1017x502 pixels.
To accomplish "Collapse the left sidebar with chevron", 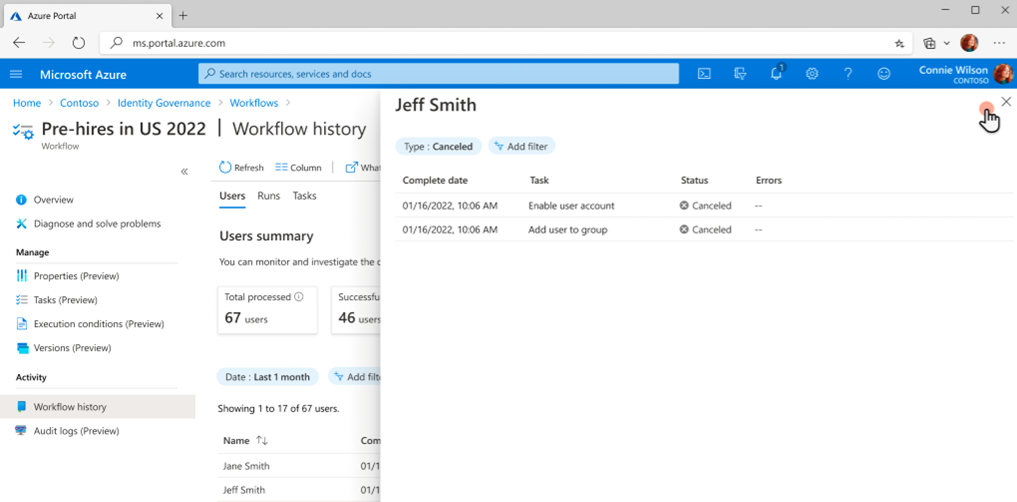I will [x=184, y=172].
